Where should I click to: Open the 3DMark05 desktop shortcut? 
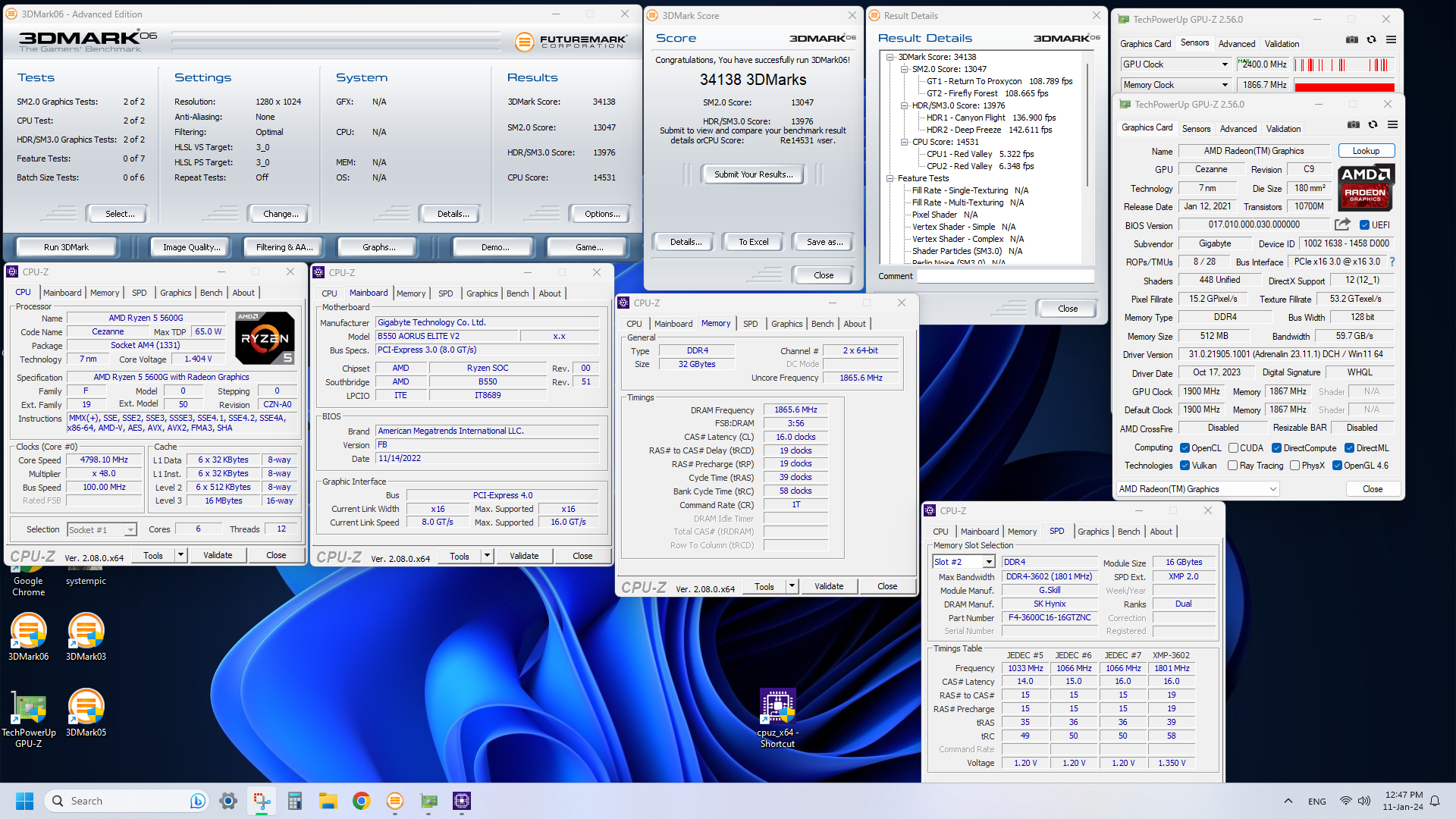[x=86, y=713]
